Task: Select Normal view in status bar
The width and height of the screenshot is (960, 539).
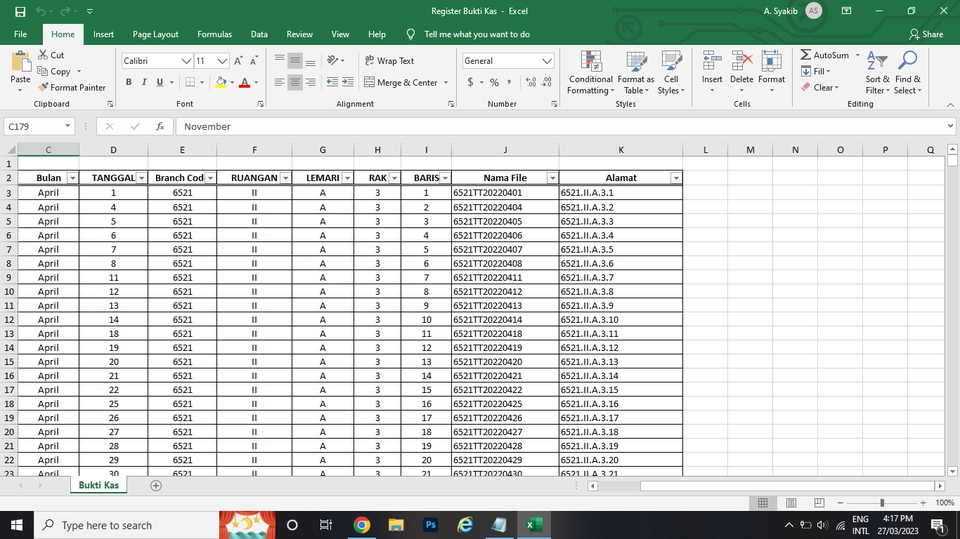Action: click(763, 503)
